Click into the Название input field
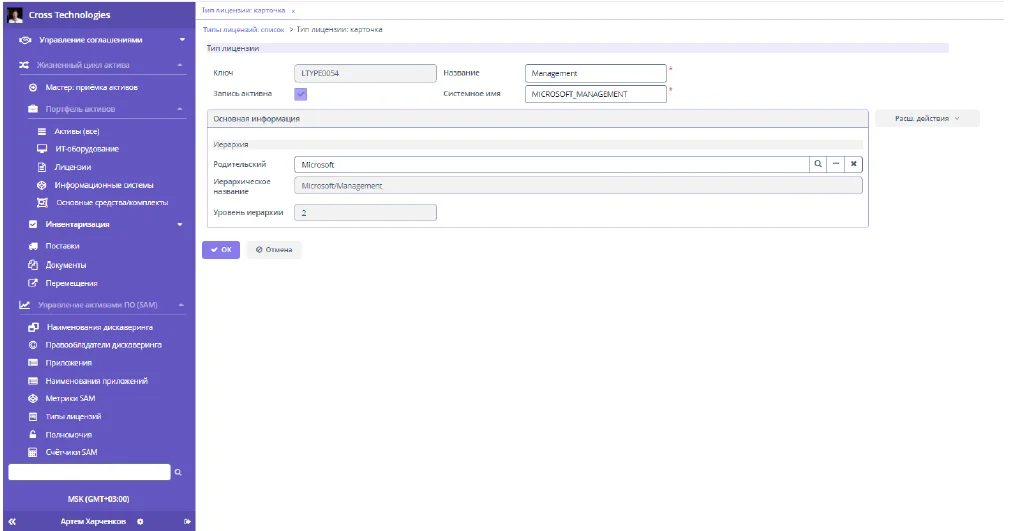The image size is (1021, 531). [x=594, y=73]
